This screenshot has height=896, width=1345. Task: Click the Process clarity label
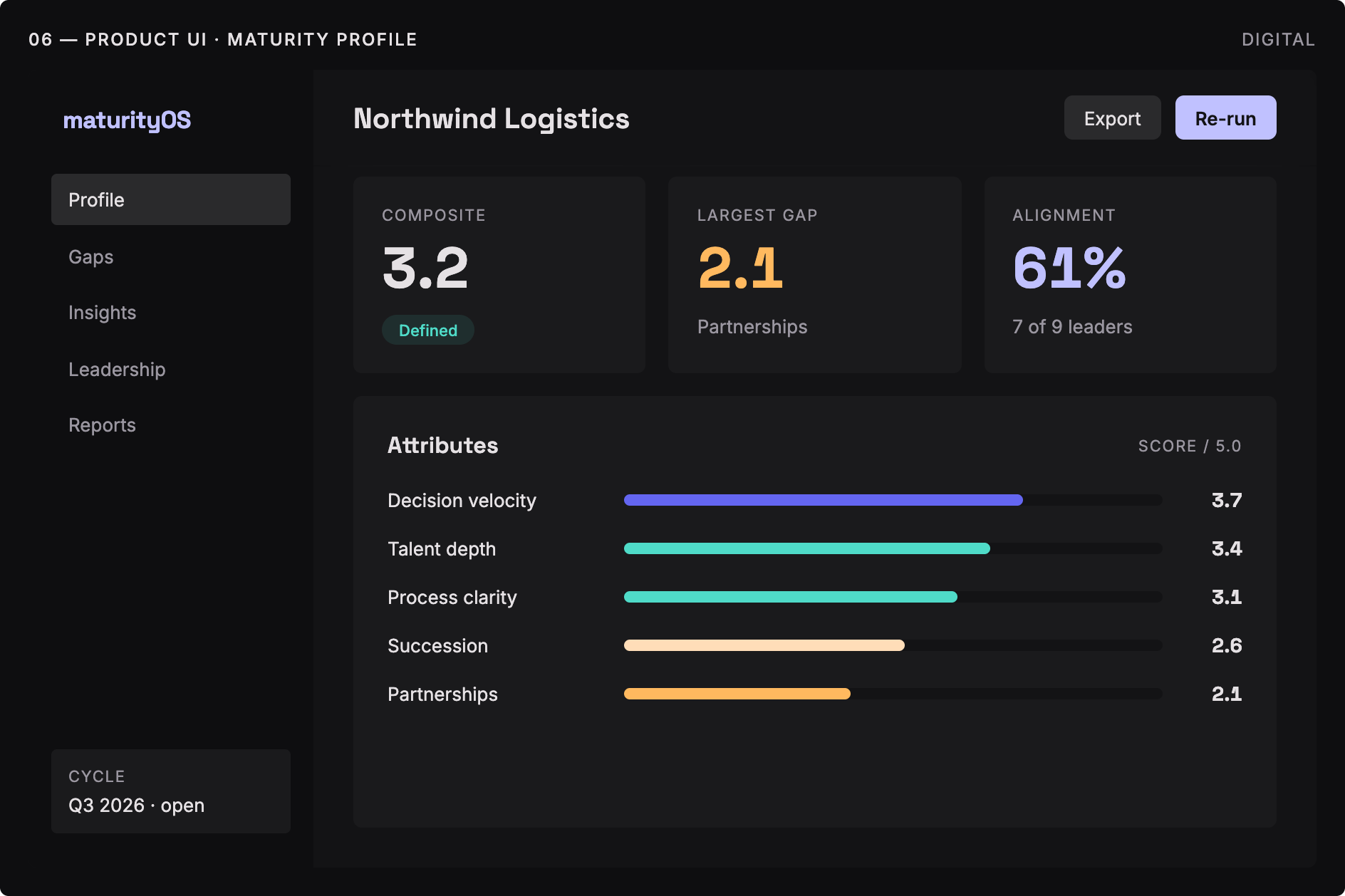pyautogui.click(x=452, y=598)
